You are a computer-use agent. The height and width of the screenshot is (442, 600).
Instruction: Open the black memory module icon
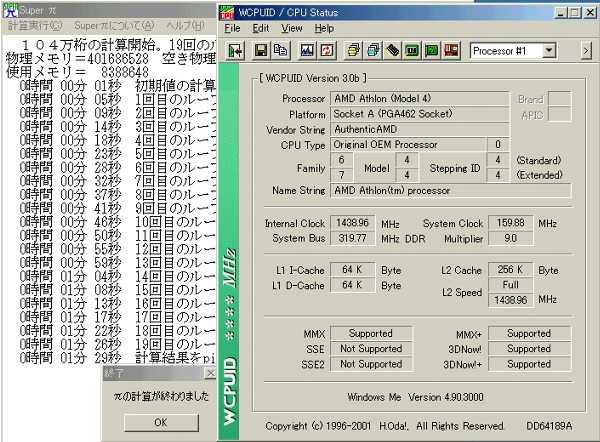click(392, 51)
